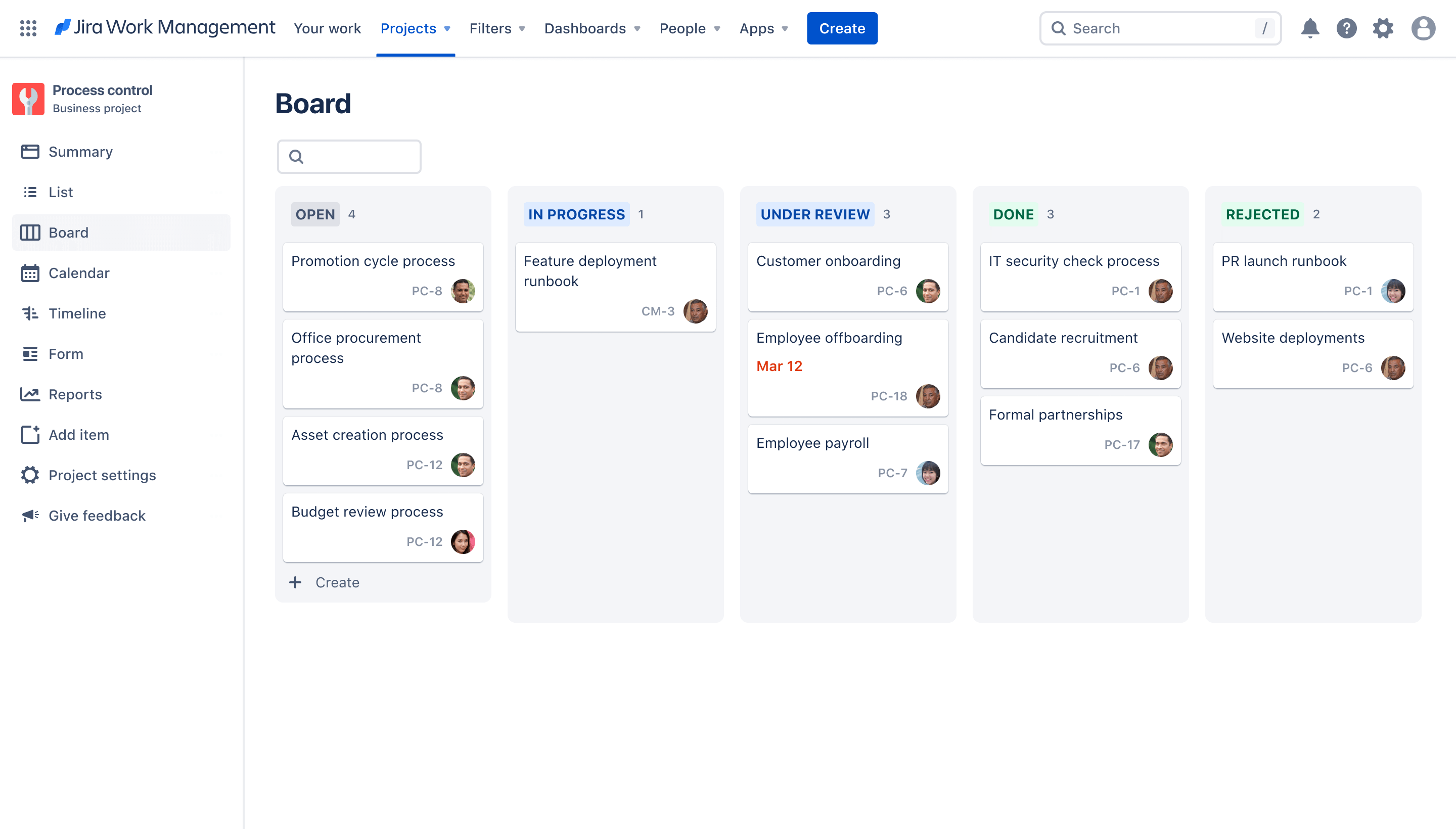Expand the Filters dropdown menu
The height and width of the screenshot is (829, 1456).
tap(497, 28)
